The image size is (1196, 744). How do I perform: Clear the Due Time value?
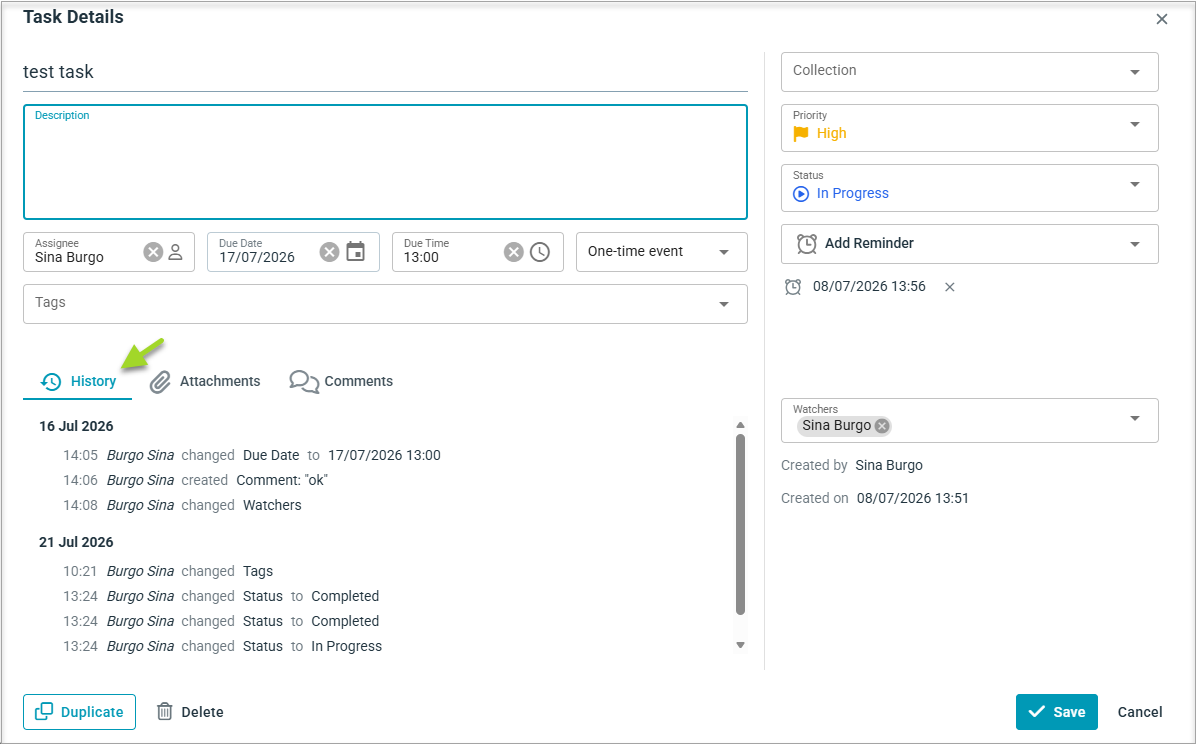(514, 252)
